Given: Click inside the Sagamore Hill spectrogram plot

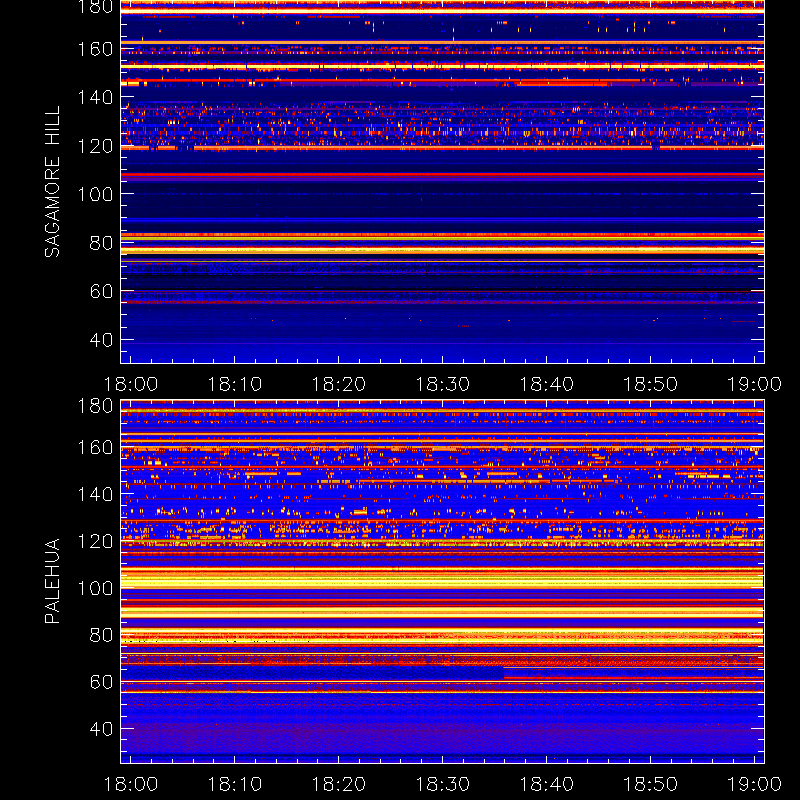Looking at the screenshot, I should 442,182.
